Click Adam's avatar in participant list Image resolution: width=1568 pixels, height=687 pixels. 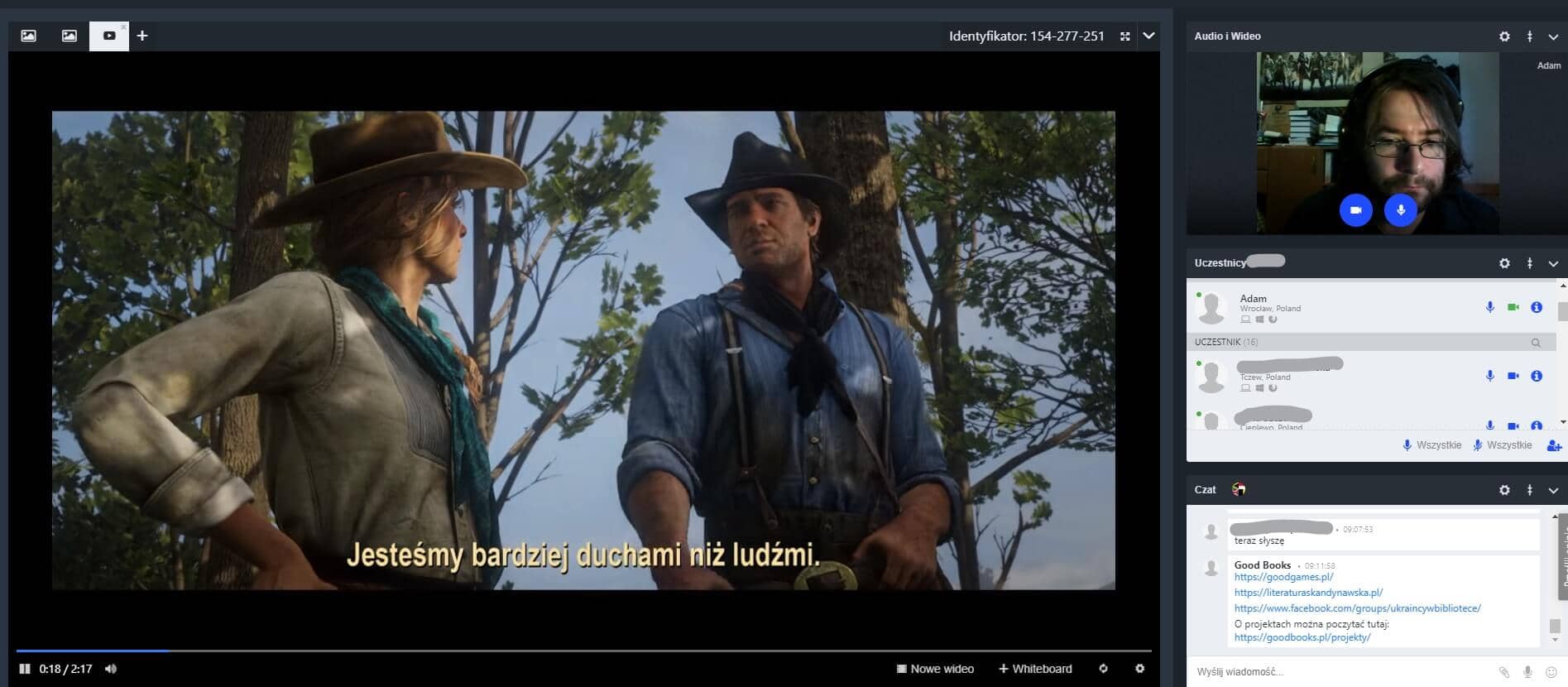(x=1211, y=308)
